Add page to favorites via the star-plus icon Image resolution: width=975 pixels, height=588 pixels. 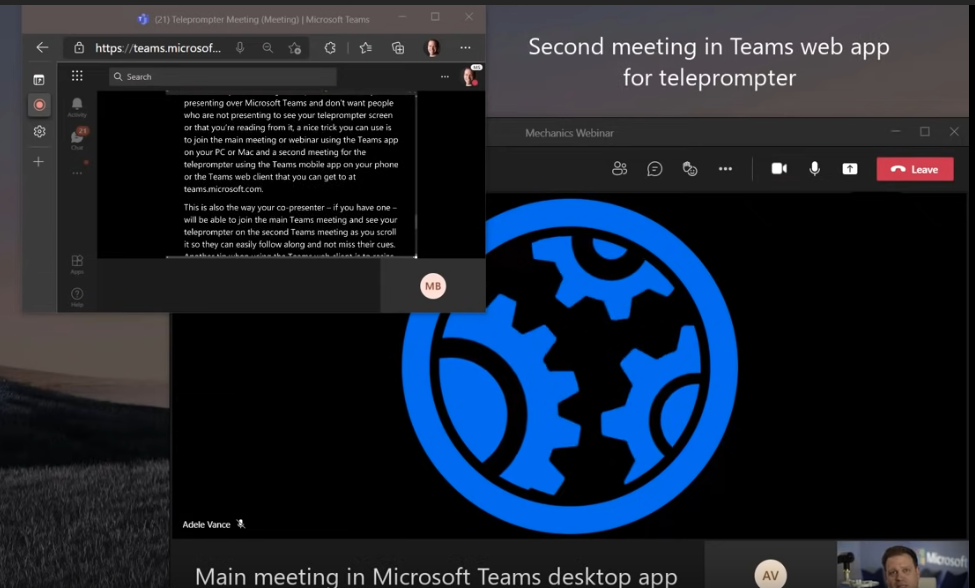click(x=295, y=48)
